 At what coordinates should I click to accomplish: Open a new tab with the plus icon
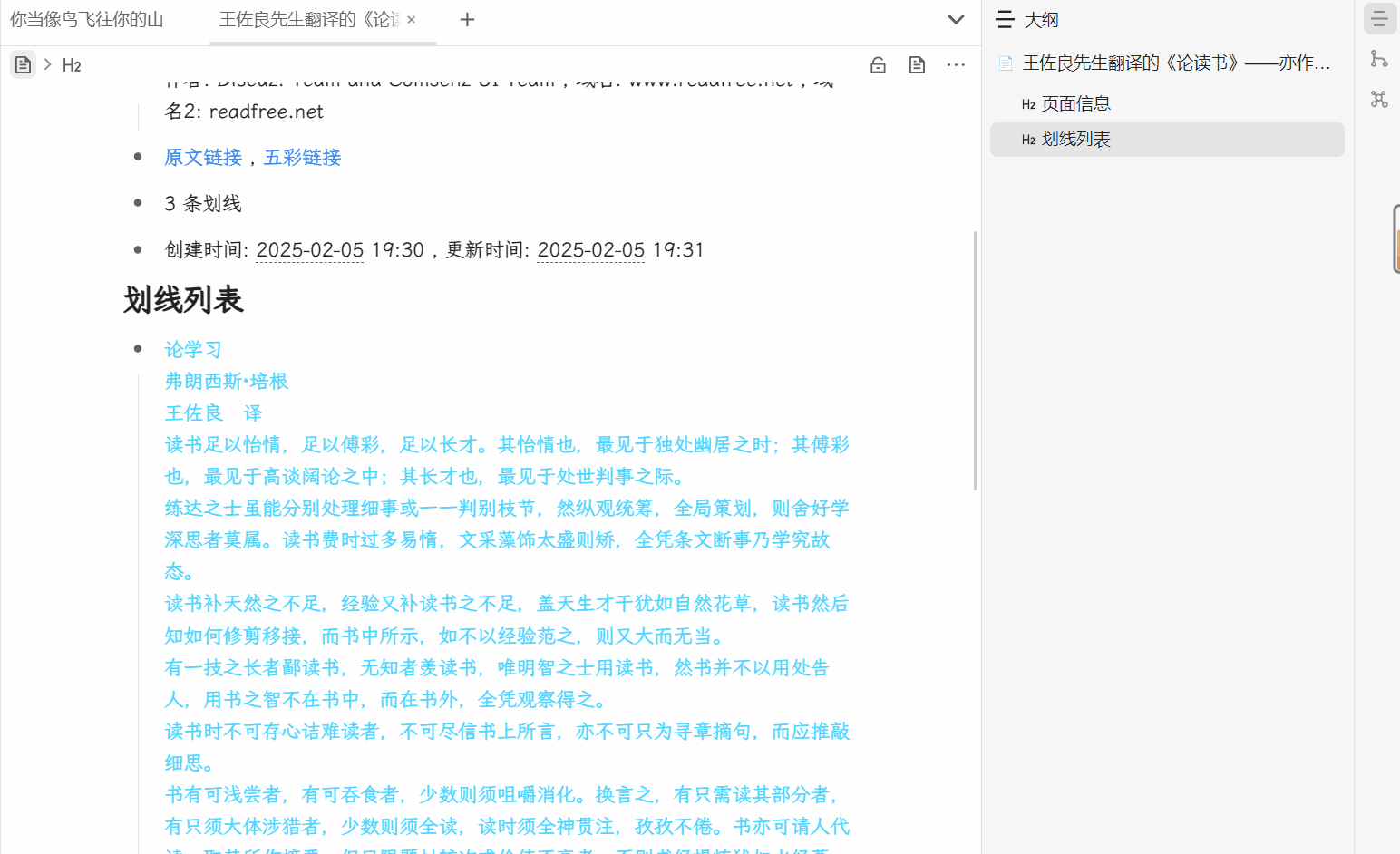click(x=467, y=19)
